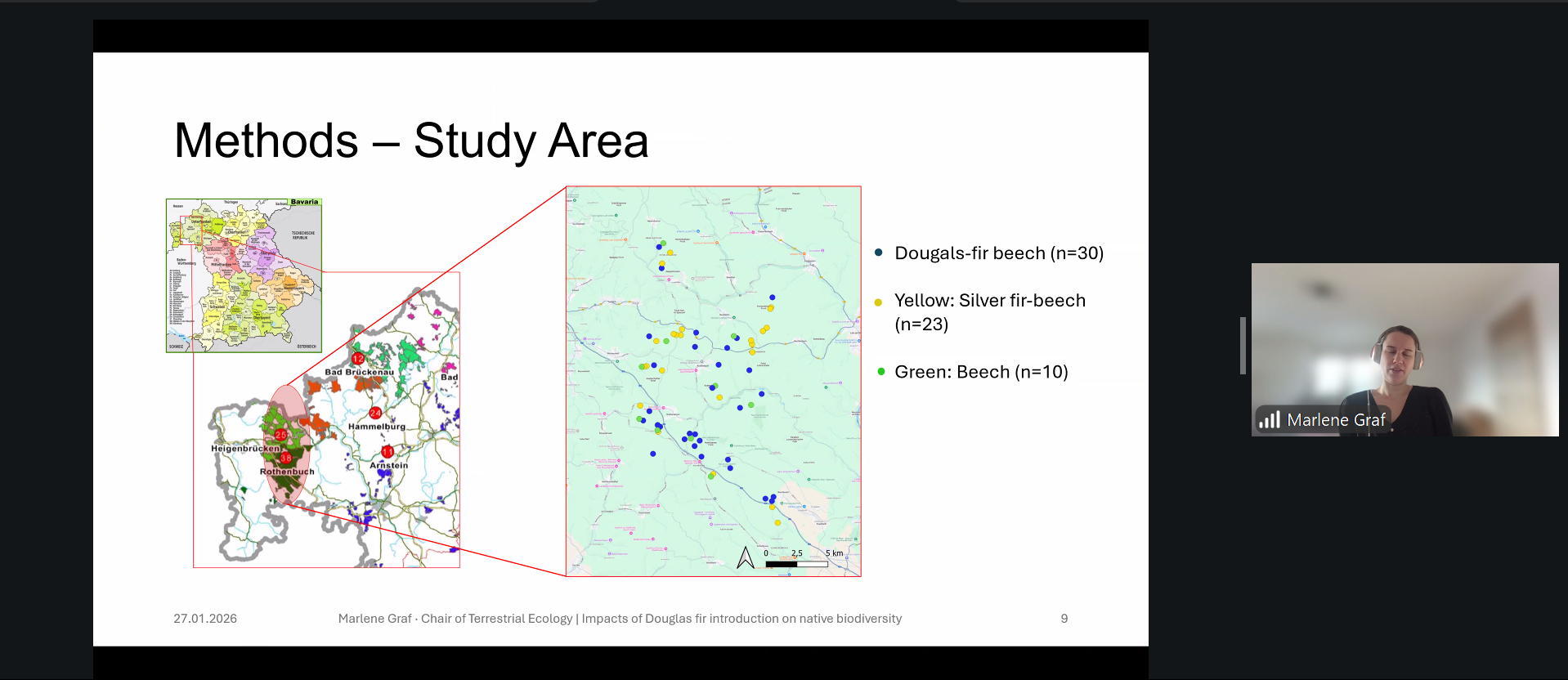This screenshot has width=1568, height=680.
Task: Click red marker 24 above Hammelburg
Action: 375,413
